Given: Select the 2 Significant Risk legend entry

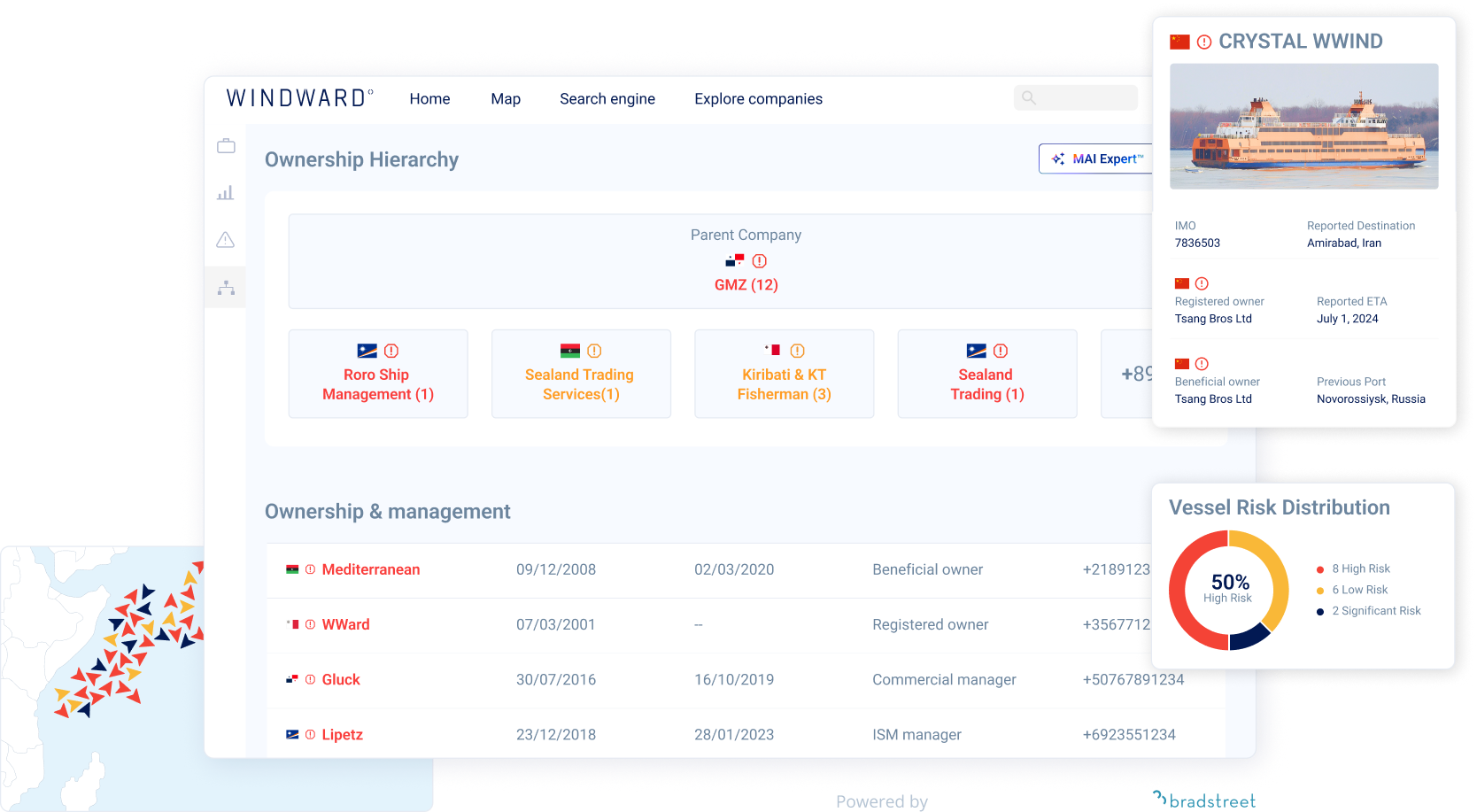Looking at the screenshot, I should tap(1369, 611).
